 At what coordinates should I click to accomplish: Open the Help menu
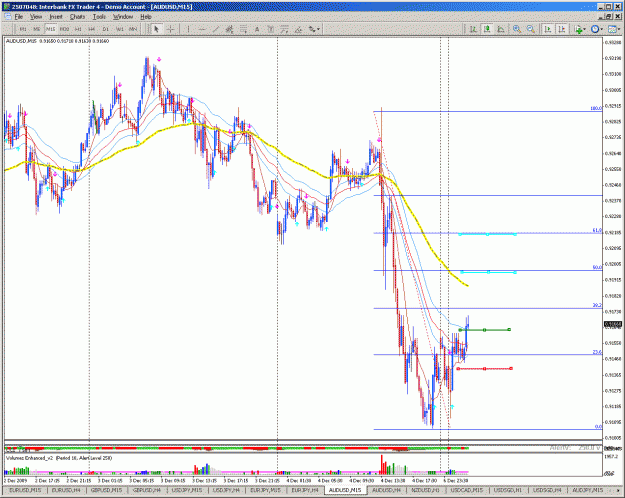[x=146, y=17]
